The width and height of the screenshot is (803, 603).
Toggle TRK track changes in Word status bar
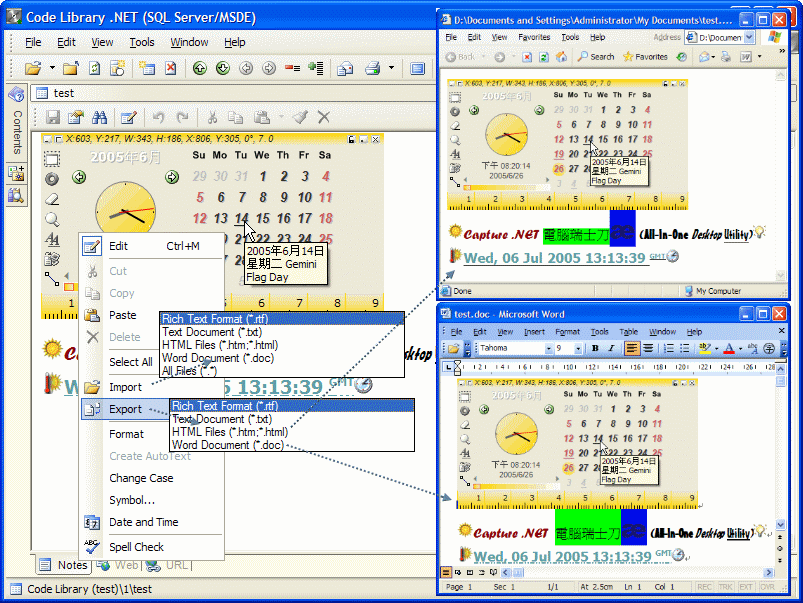(x=725, y=587)
